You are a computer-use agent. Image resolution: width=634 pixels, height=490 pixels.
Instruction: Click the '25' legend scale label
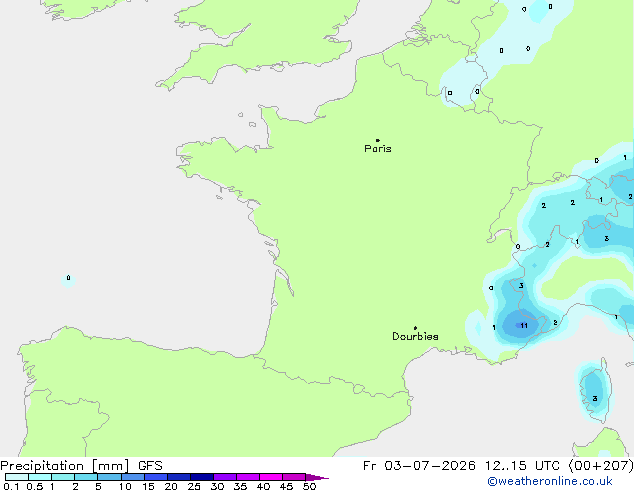point(194,486)
